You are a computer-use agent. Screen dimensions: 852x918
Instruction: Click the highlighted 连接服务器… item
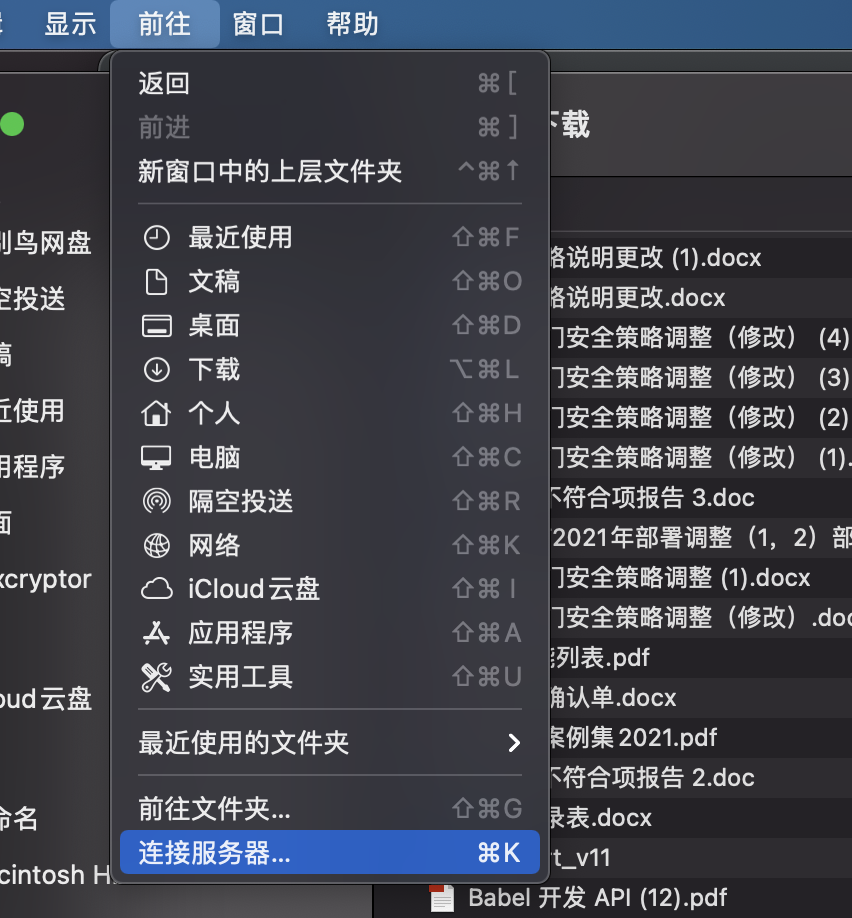[330, 852]
